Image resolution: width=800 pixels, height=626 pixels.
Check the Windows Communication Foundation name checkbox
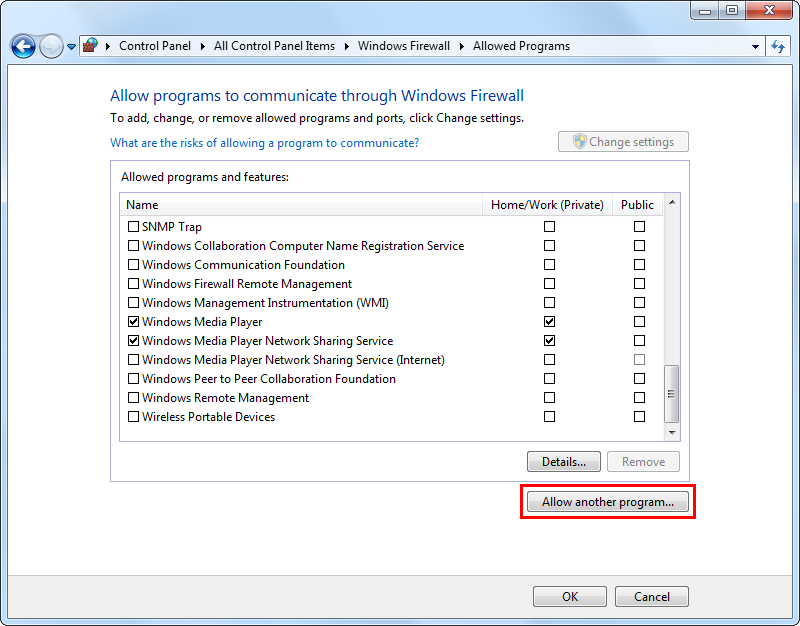click(133, 264)
